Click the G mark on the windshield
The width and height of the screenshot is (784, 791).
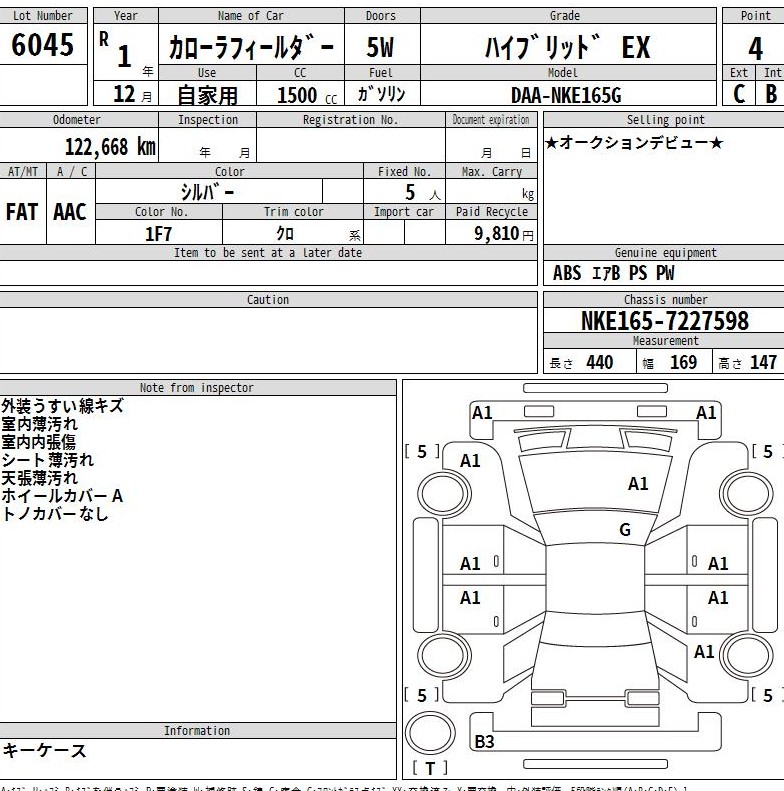[625, 529]
